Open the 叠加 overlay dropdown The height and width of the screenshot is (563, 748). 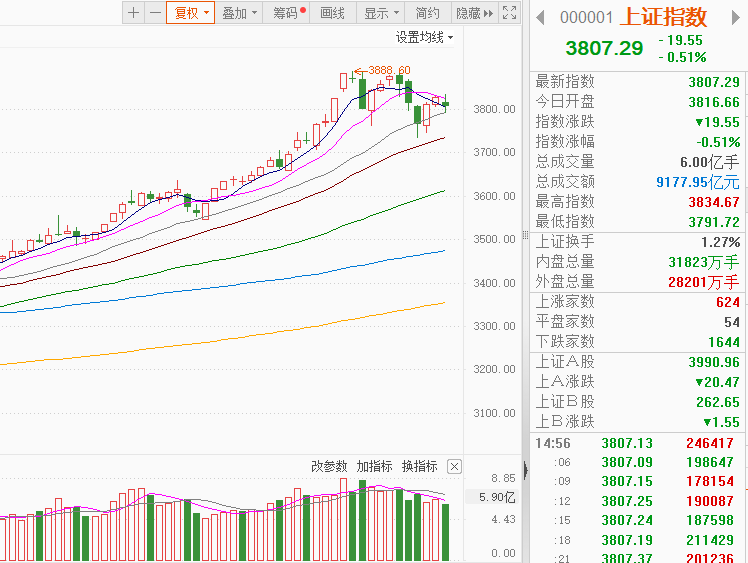click(x=239, y=13)
